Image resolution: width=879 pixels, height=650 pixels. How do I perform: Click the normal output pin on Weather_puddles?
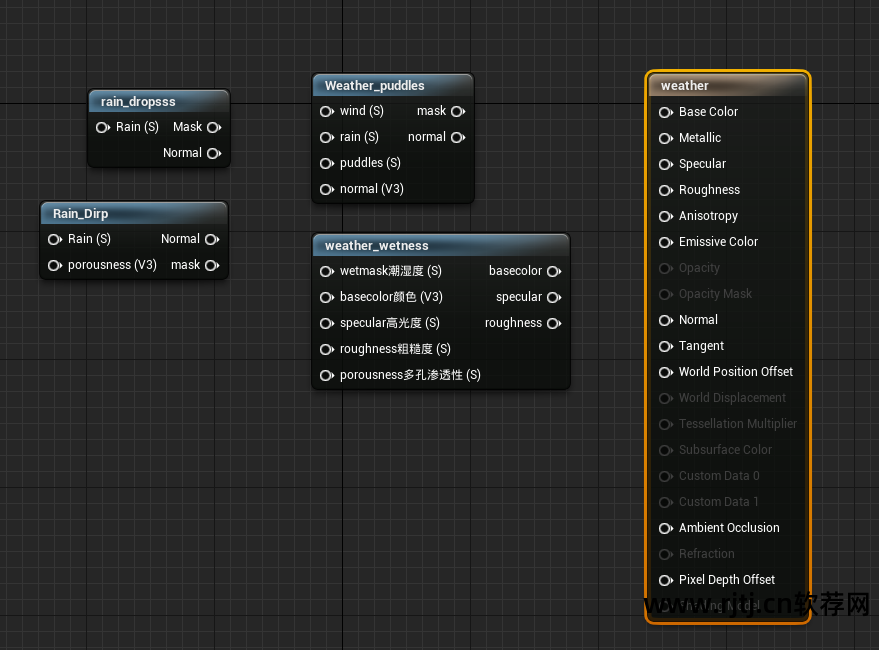pos(458,137)
